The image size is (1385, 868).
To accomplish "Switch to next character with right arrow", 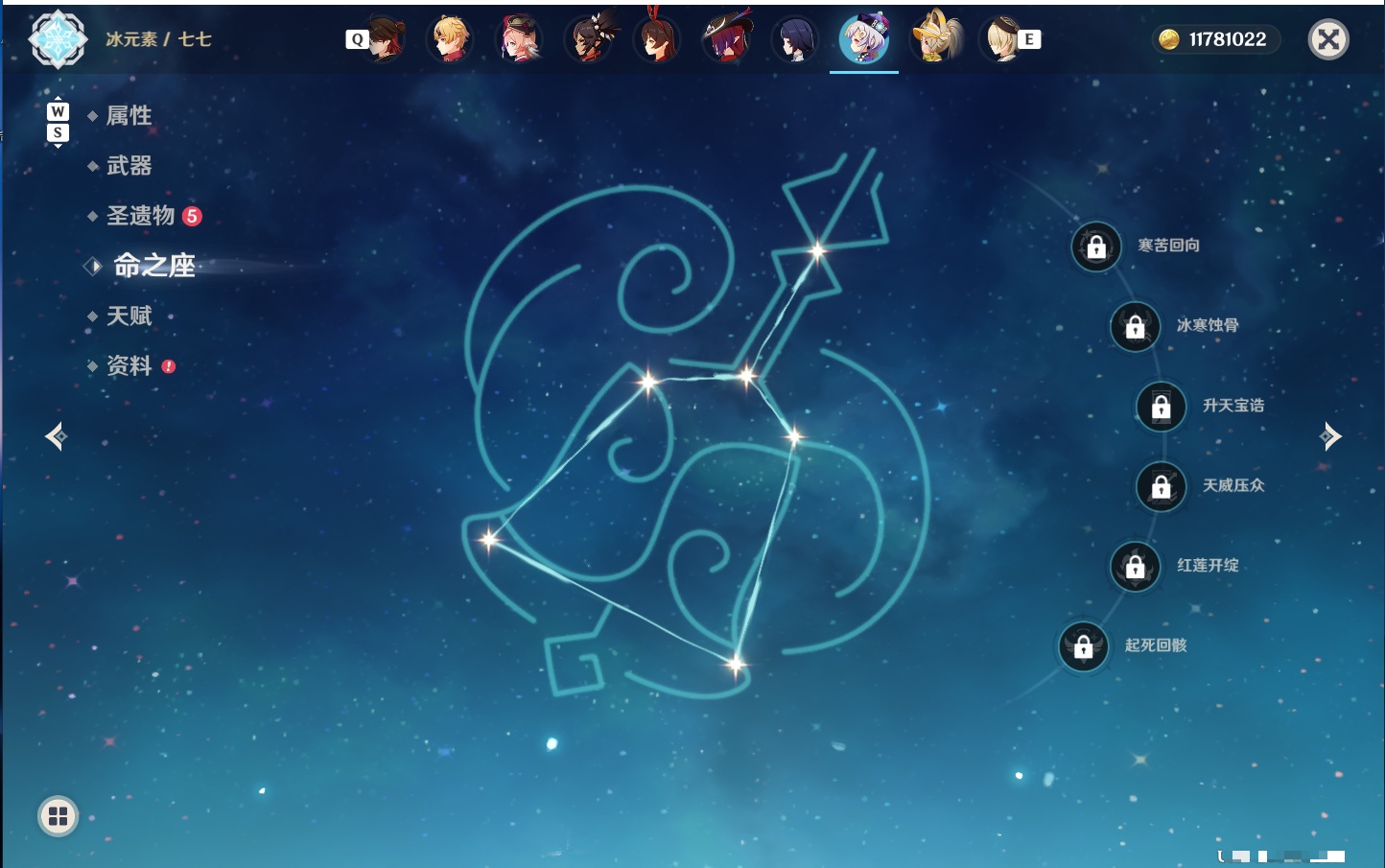I will click(x=1330, y=436).
